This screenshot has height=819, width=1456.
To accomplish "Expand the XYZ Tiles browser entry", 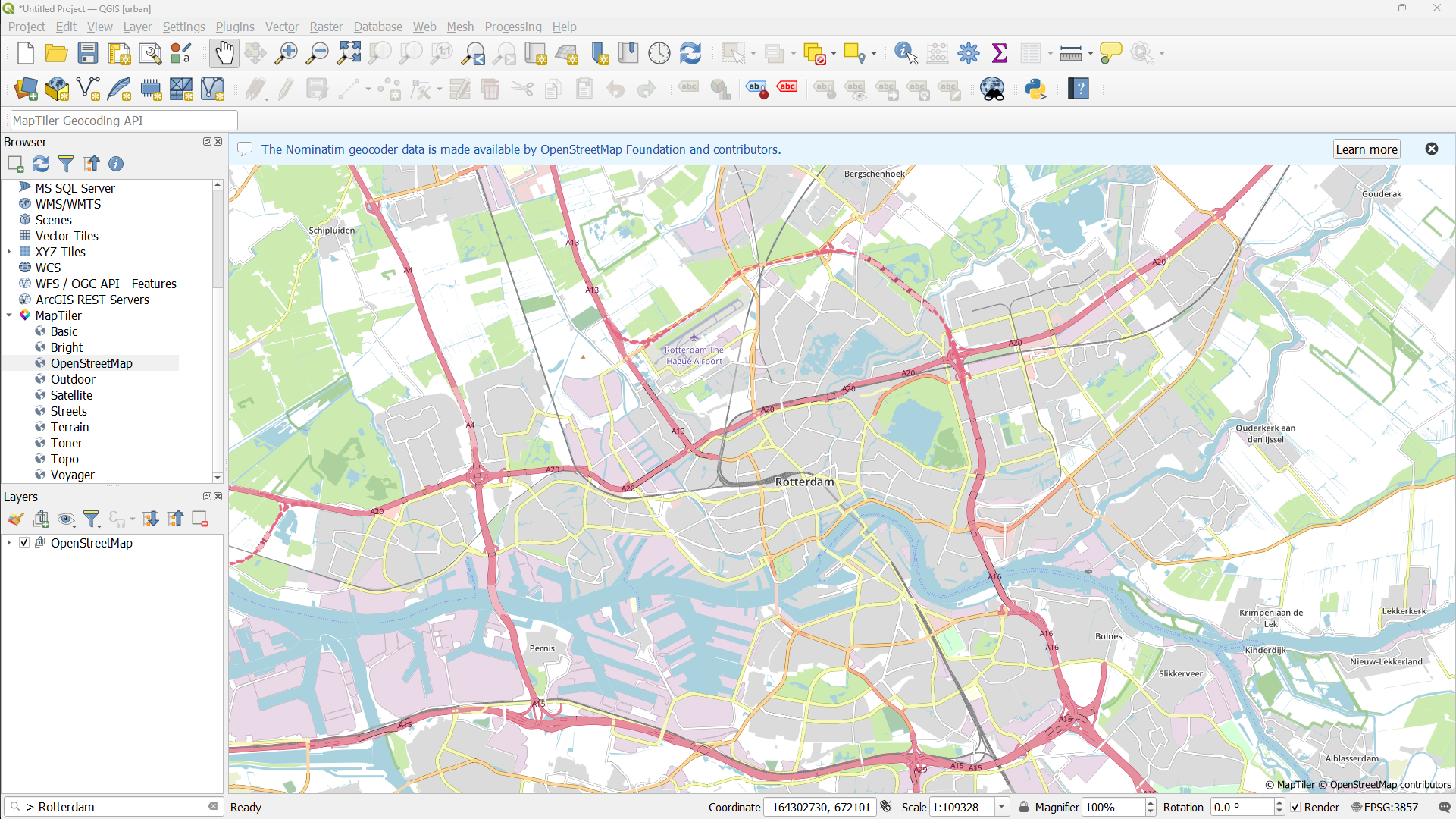I will point(8,252).
